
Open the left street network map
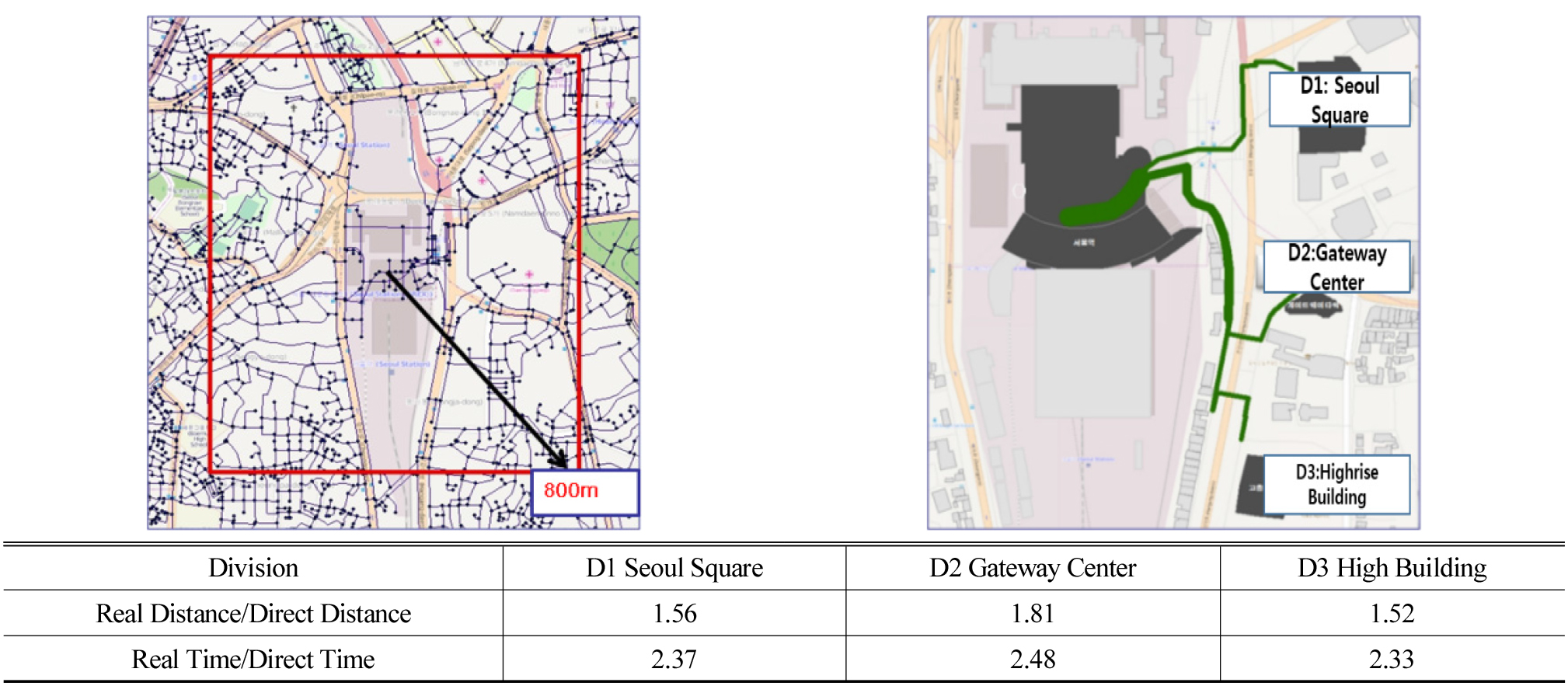pyautogui.click(x=394, y=273)
